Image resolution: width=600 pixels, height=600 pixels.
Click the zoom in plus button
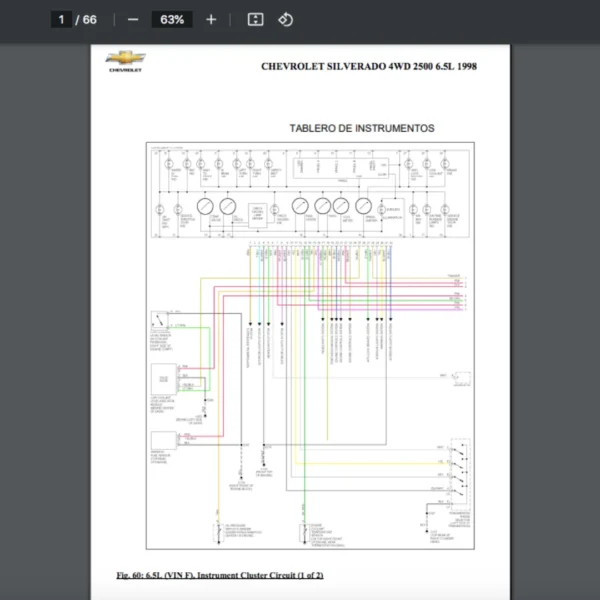coord(210,19)
